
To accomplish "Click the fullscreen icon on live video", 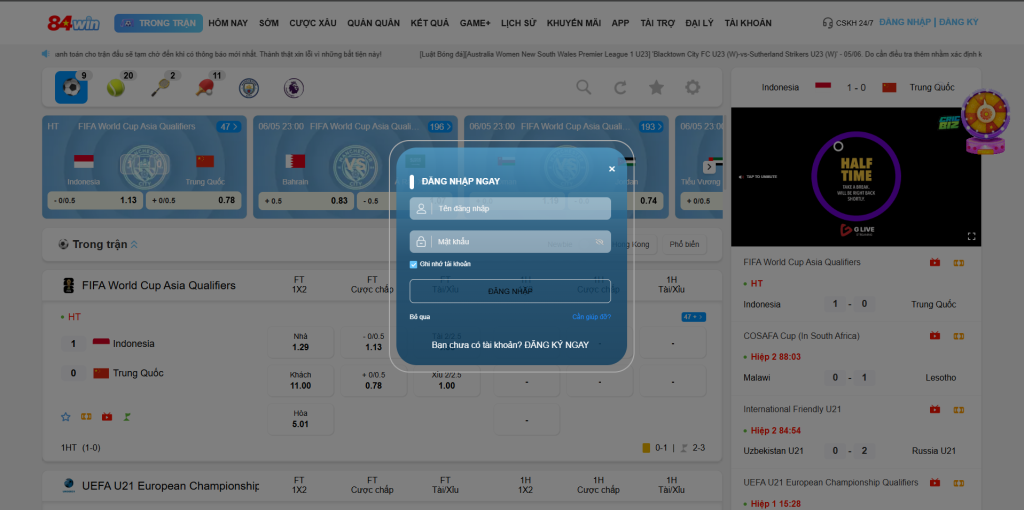I will point(971,236).
